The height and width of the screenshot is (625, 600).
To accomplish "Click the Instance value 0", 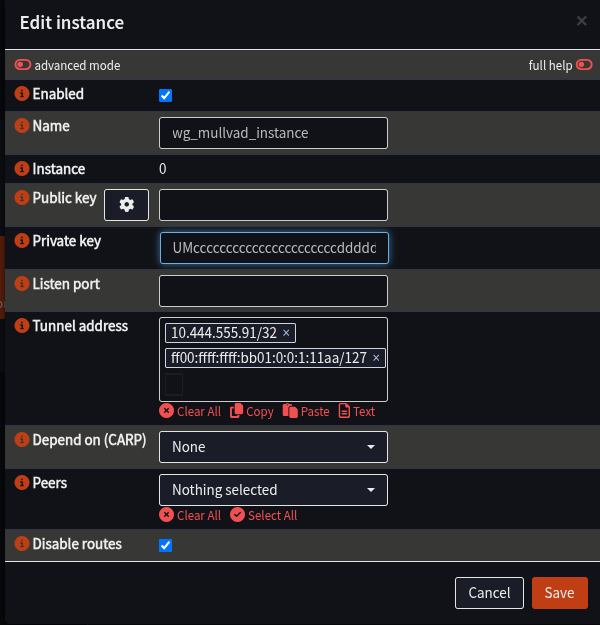I will (163, 169).
